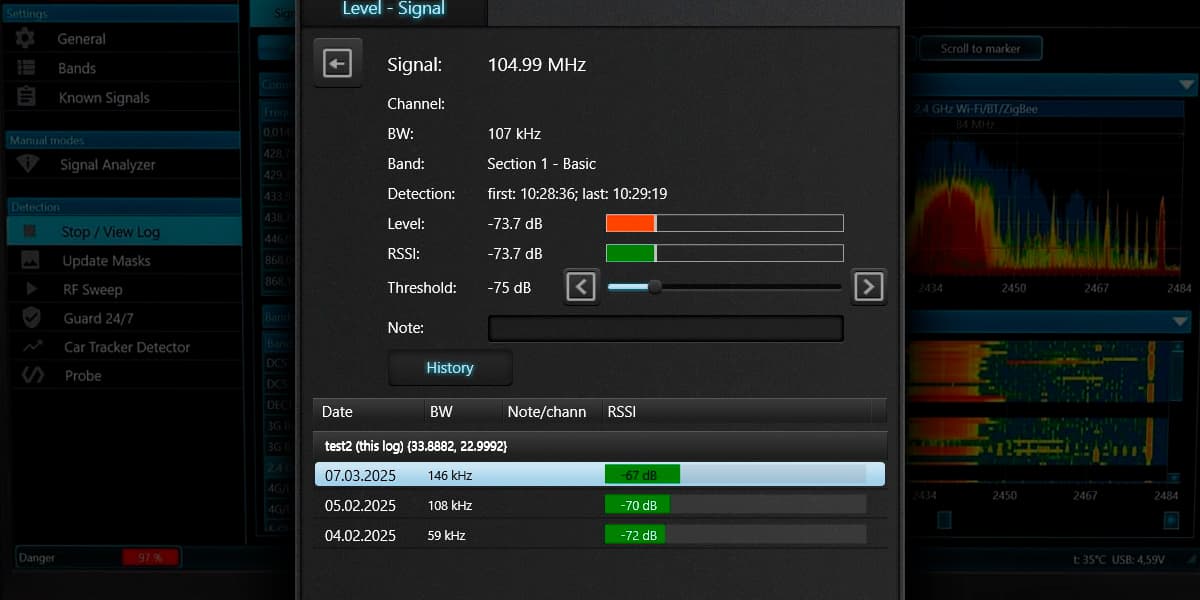Expand the spectrum panel dropdown arrow
Image resolution: width=1200 pixels, height=600 pixels.
point(1181,85)
